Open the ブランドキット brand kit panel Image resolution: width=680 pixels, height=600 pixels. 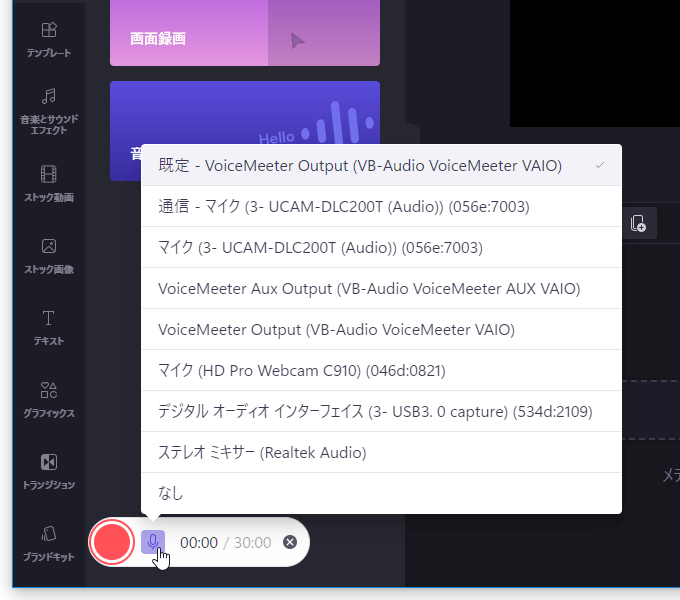tap(49, 544)
